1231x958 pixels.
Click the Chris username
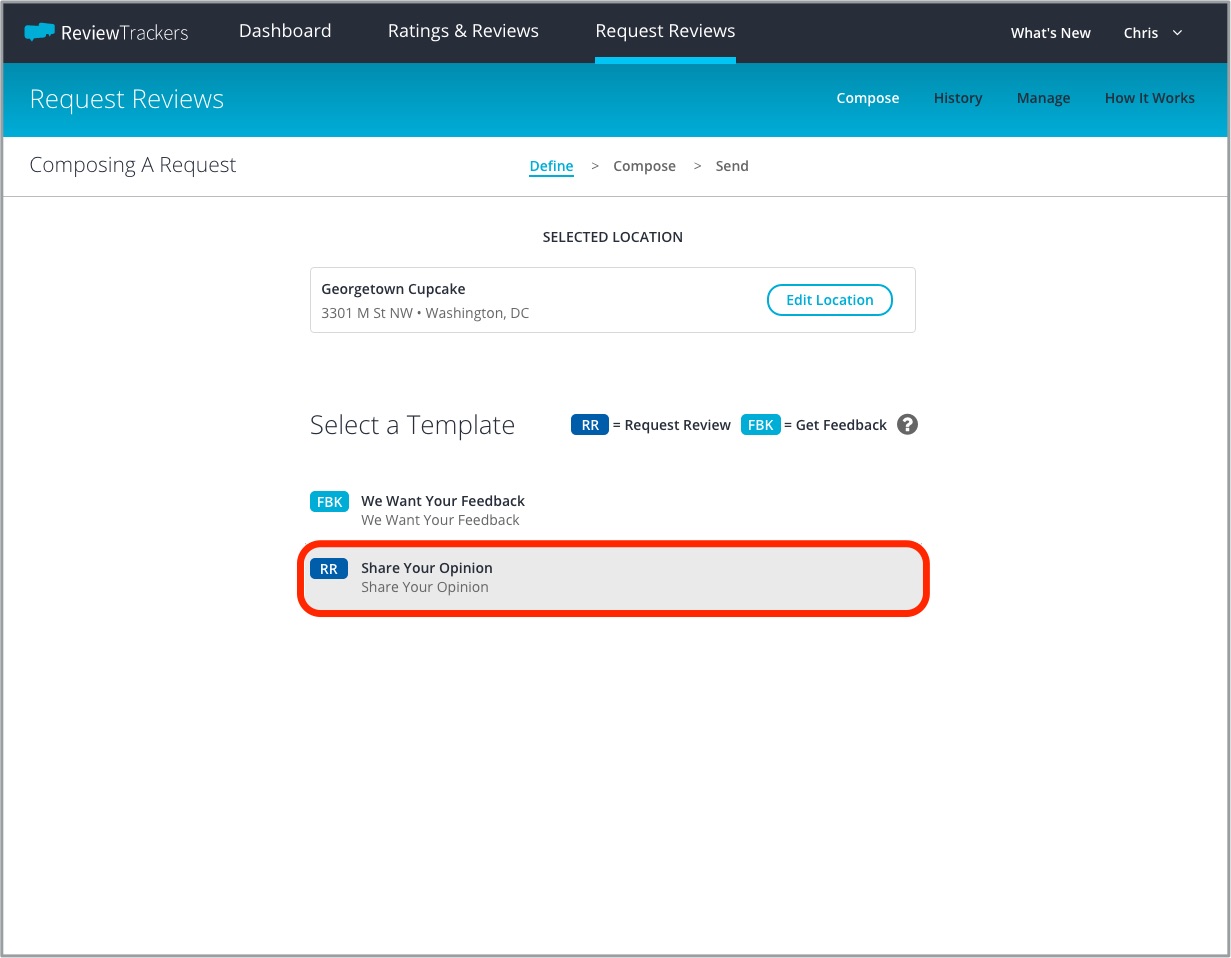coord(1141,33)
